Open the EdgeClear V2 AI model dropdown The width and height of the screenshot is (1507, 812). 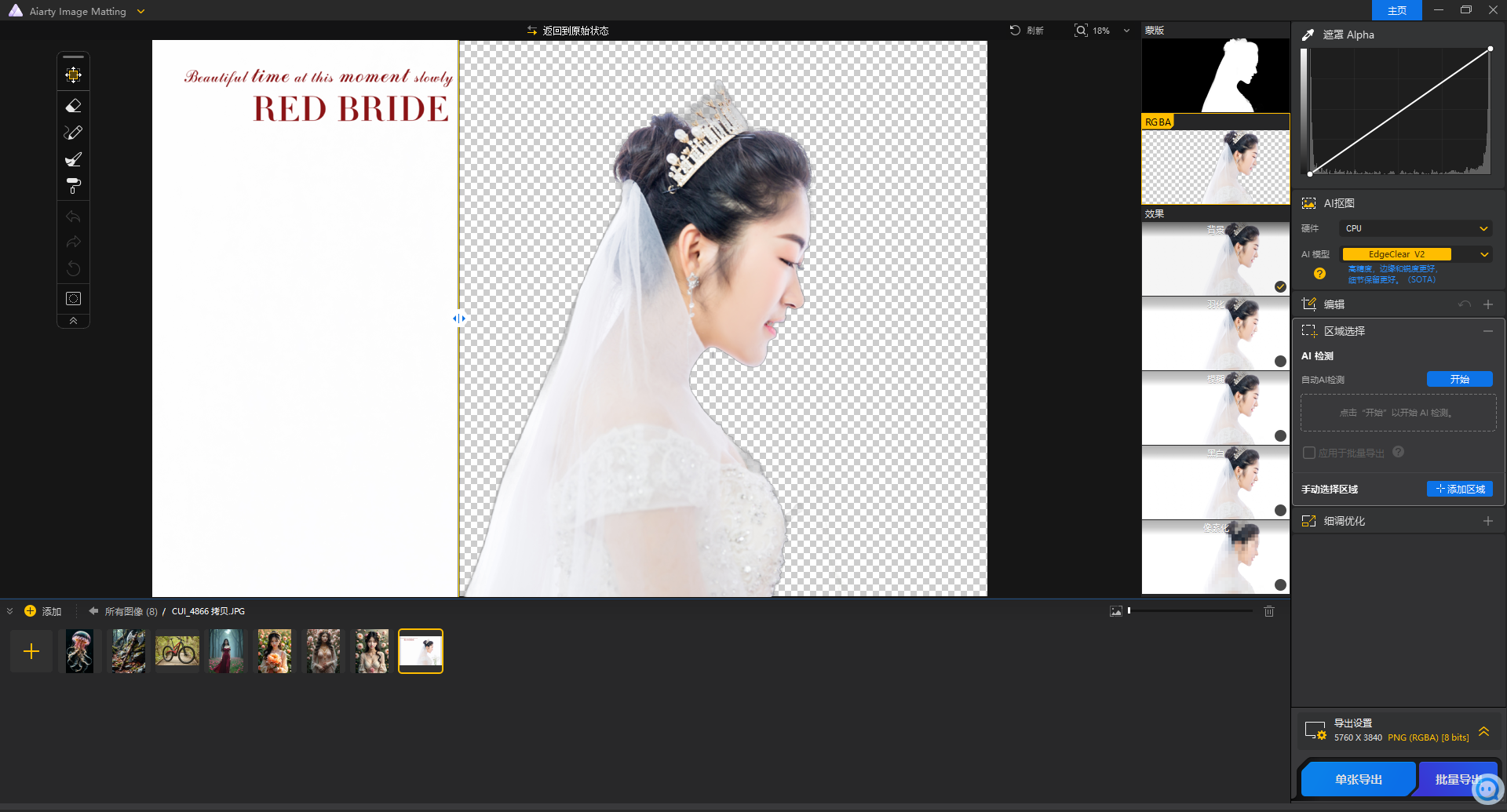(1416, 254)
